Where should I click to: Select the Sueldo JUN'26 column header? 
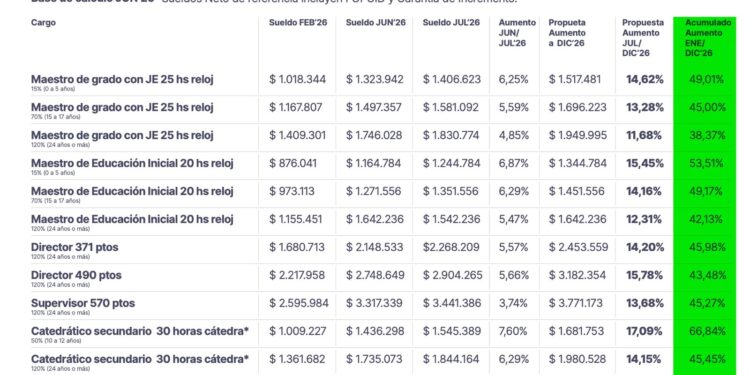coord(375,22)
